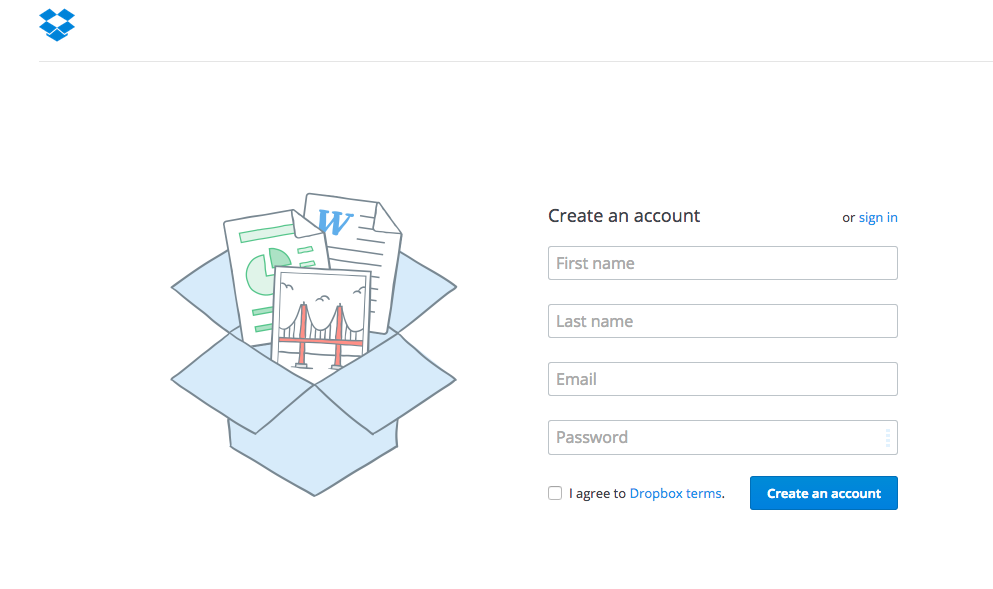Viewport: 993px width, 589px height.
Task: Select the Email input field
Action: 723,379
